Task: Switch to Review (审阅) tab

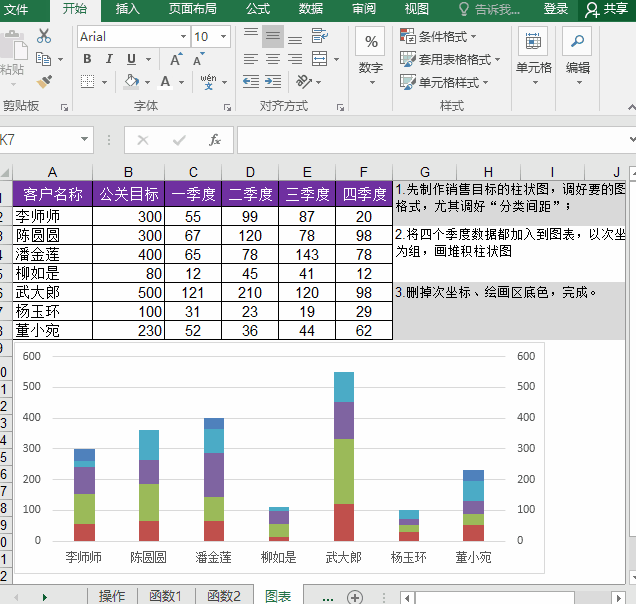Action: [364, 9]
